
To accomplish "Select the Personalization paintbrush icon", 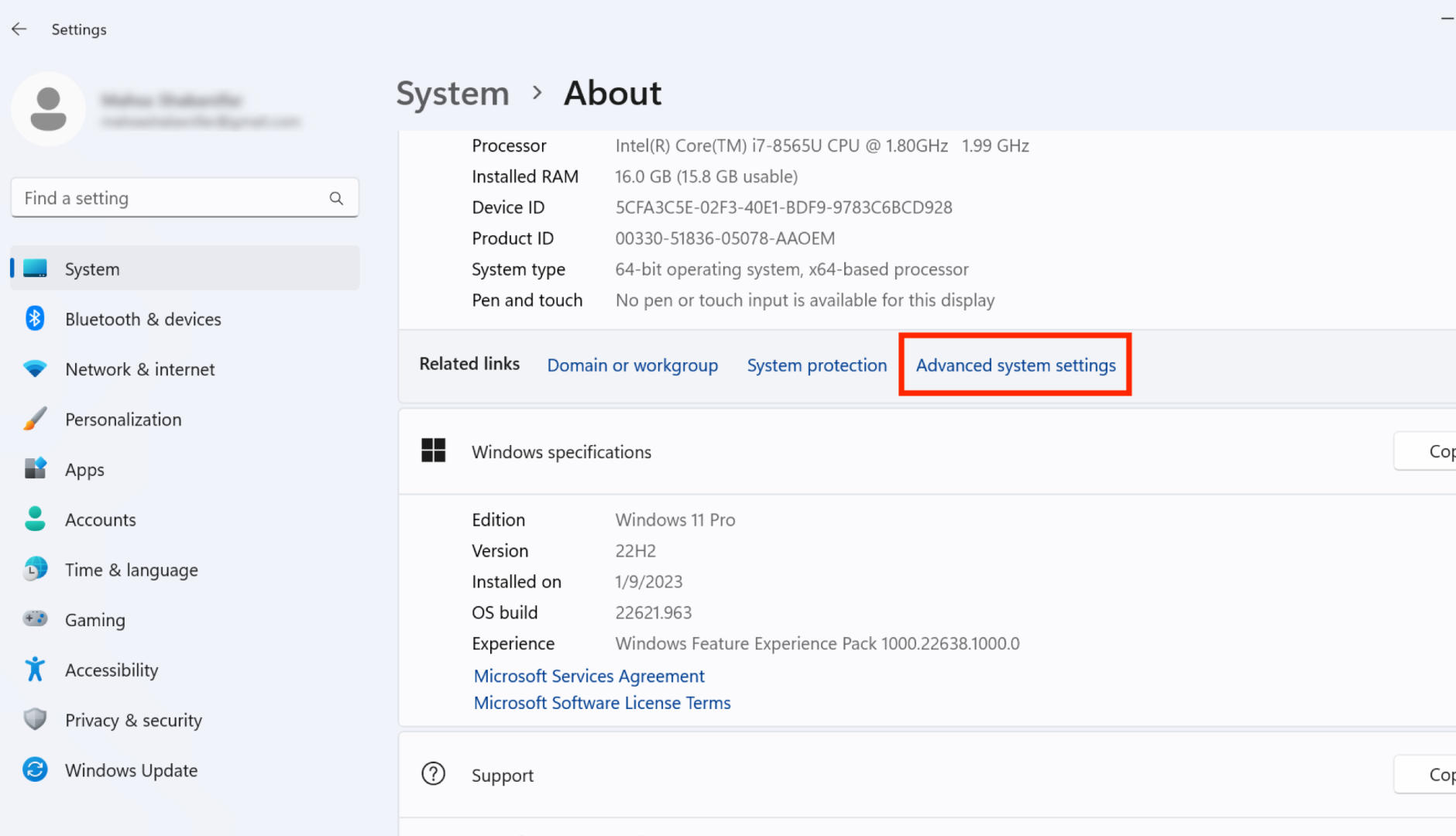I will [x=35, y=419].
